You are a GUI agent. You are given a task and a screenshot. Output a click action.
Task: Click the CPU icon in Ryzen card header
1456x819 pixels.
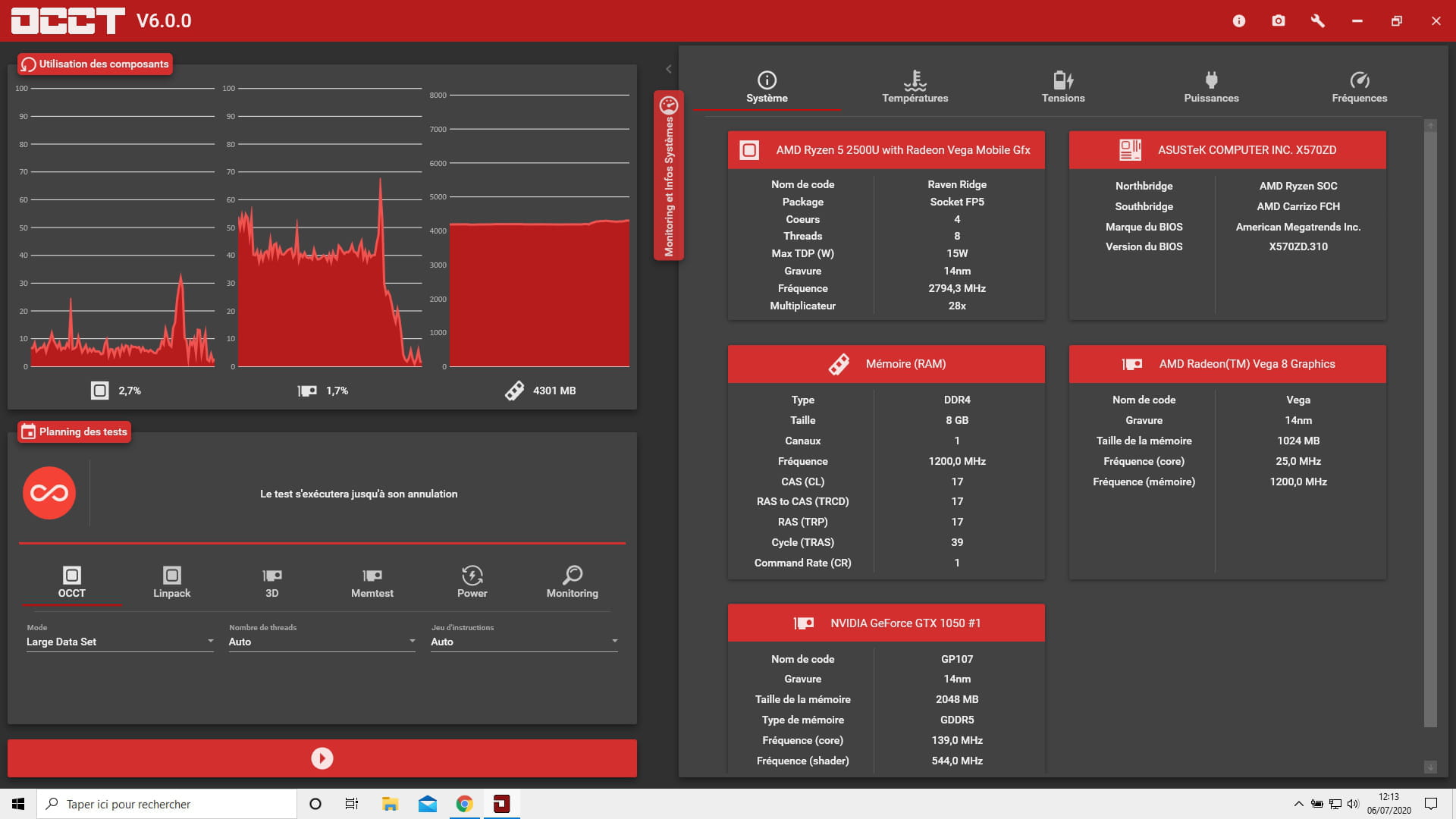pos(749,150)
